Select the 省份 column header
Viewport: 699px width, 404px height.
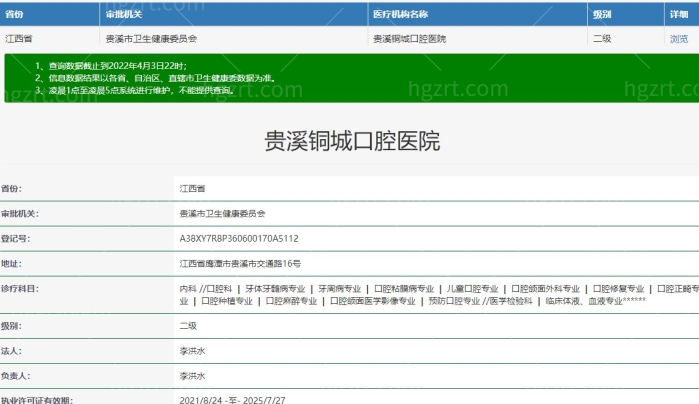coord(14,14)
